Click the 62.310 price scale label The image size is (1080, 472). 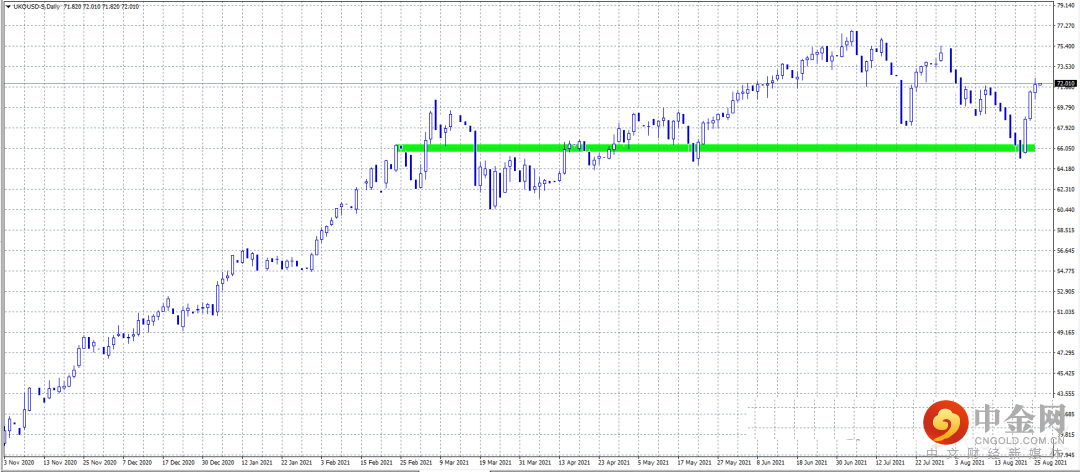(1065, 189)
